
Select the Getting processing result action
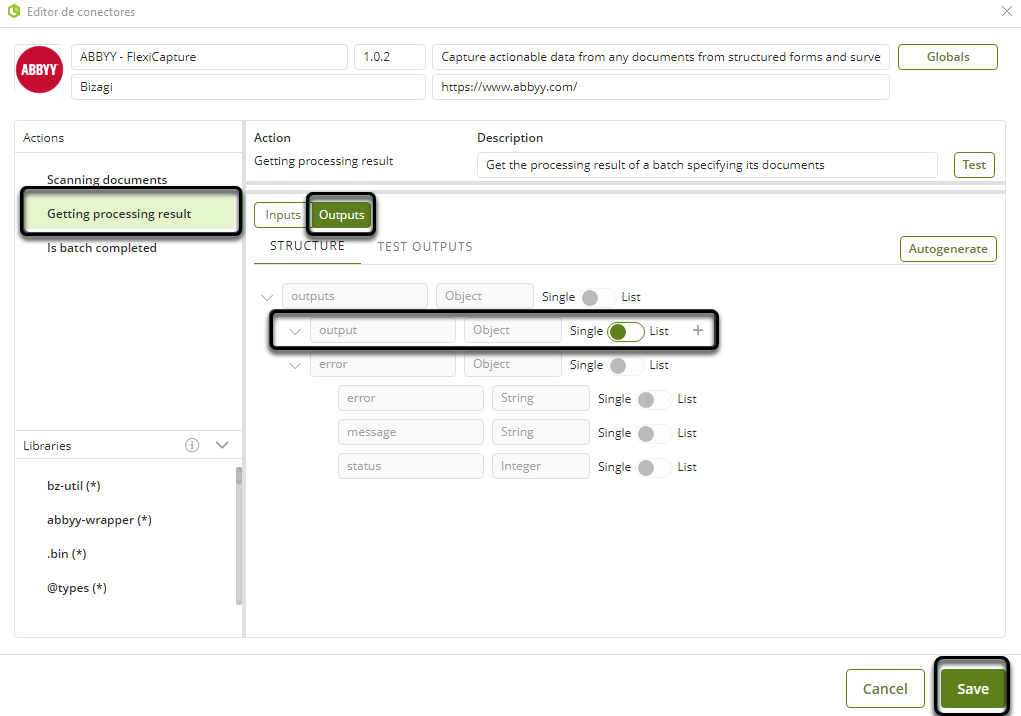coord(130,213)
